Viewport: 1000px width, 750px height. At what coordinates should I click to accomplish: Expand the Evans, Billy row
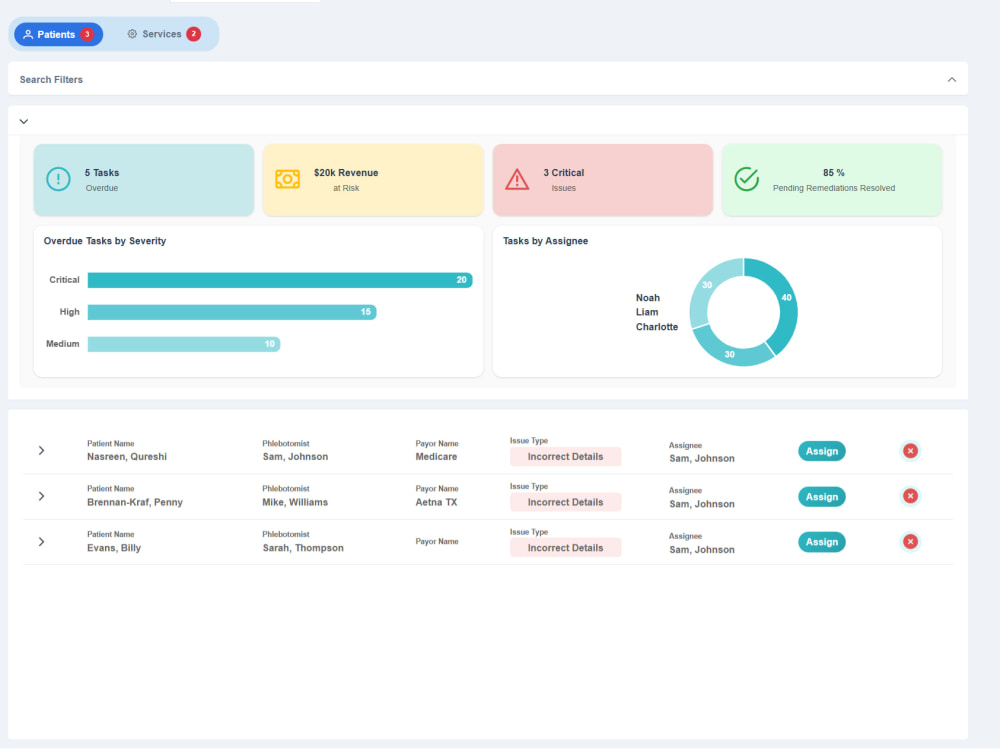tap(41, 542)
